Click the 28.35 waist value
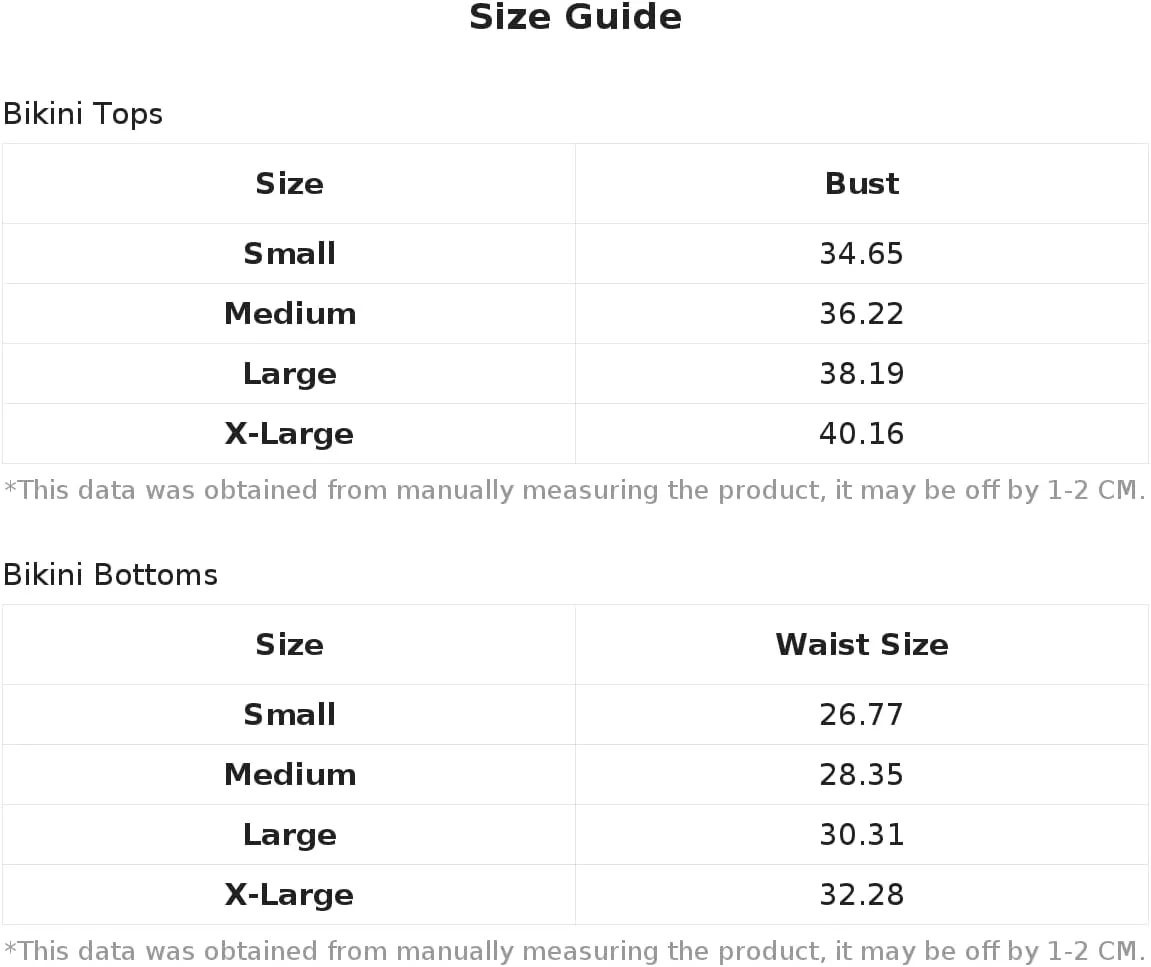Screen dimensions: 1151x967 [x=862, y=775]
